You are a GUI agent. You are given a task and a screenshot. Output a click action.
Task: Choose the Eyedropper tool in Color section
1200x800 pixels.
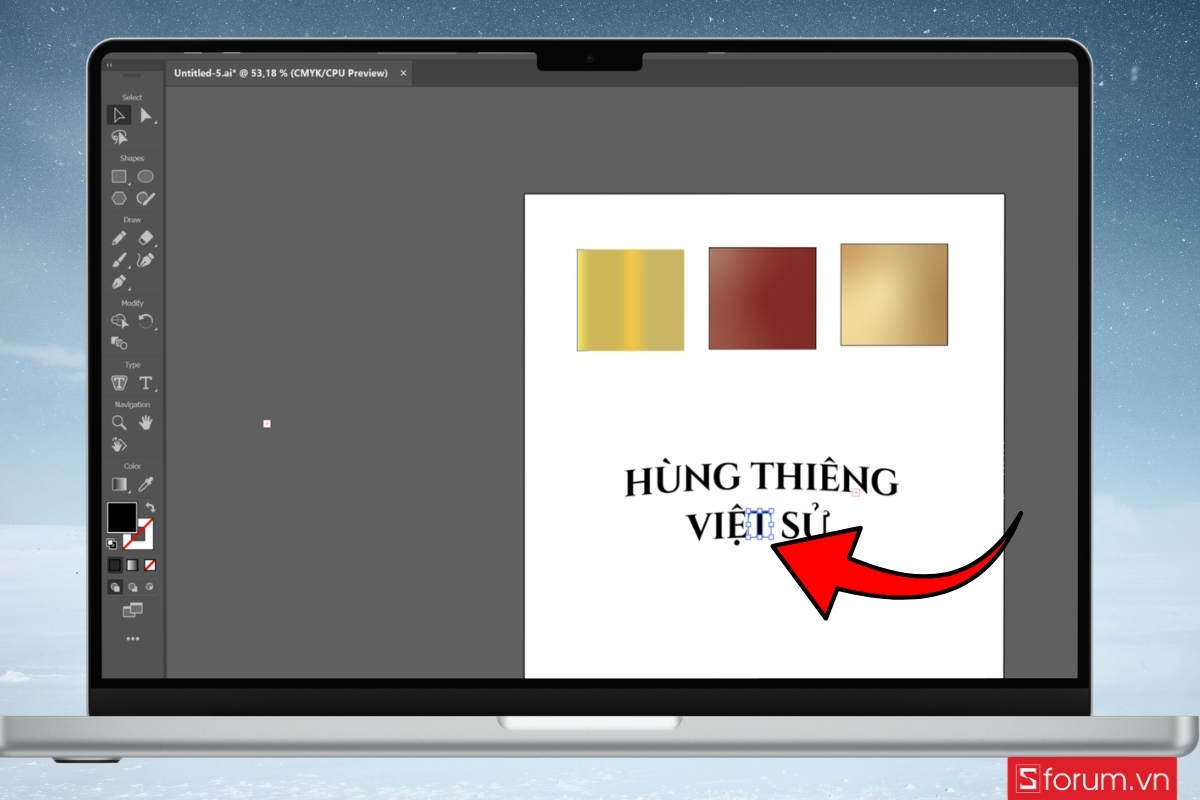146,484
